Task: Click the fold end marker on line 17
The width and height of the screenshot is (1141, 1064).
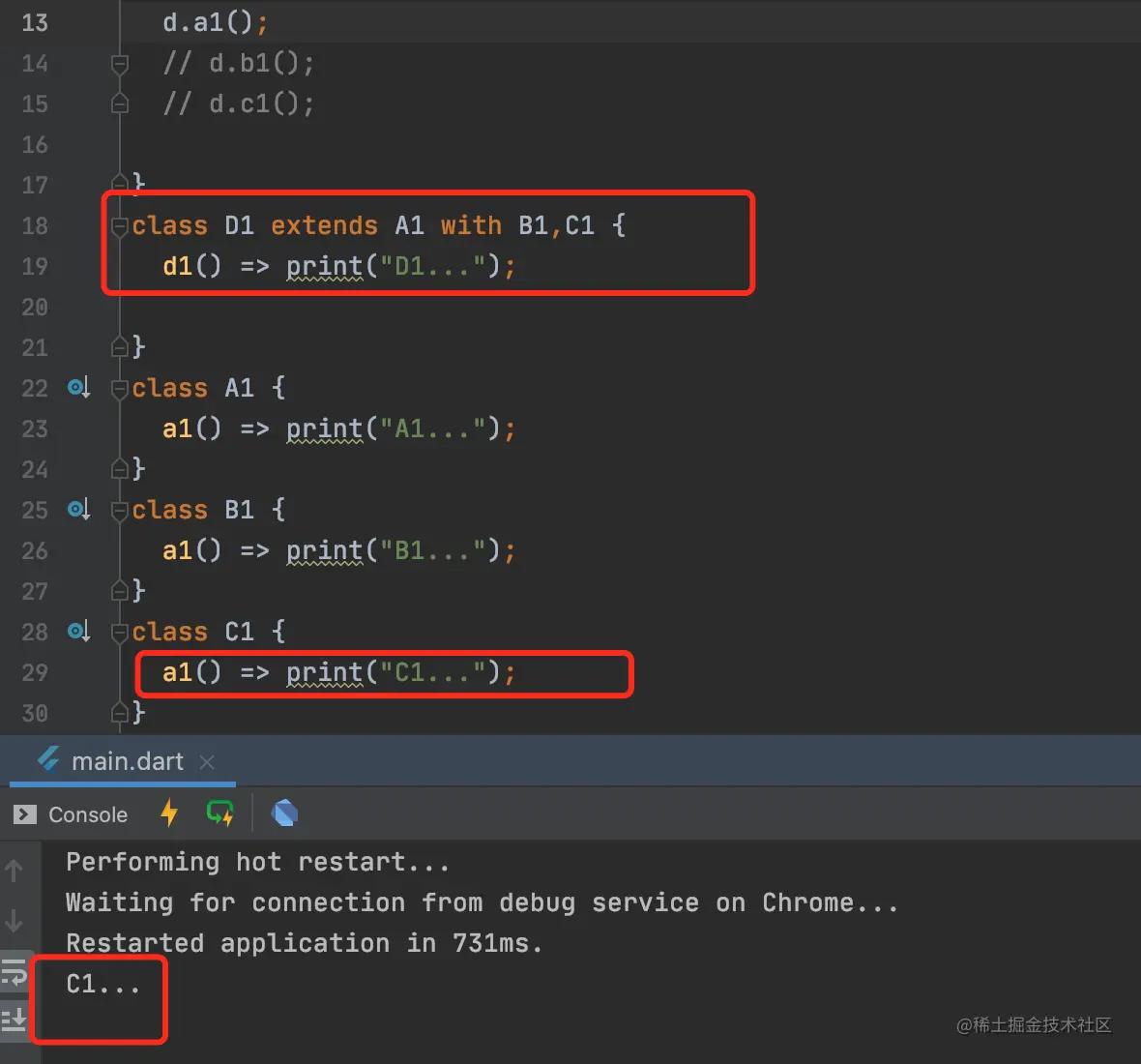Action: tap(119, 184)
